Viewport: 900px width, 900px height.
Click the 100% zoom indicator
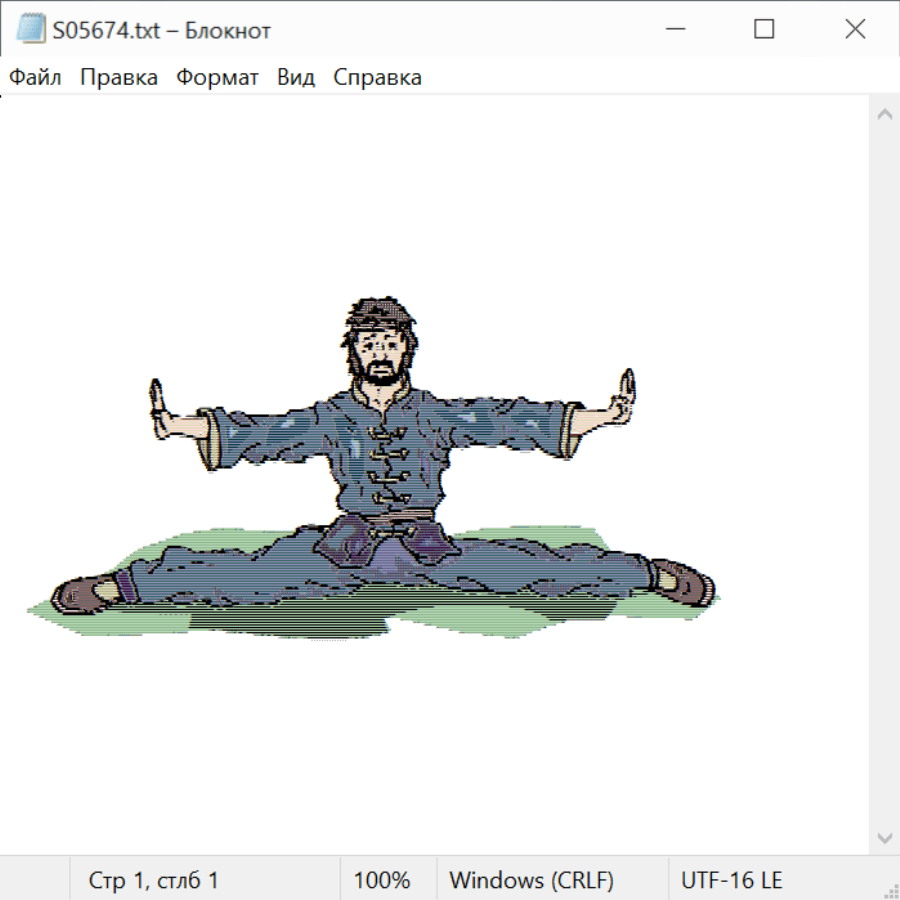pos(381,881)
